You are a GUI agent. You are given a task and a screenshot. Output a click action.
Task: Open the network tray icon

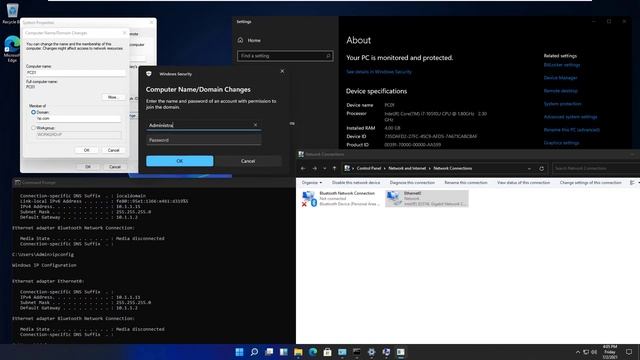coord(586,352)
